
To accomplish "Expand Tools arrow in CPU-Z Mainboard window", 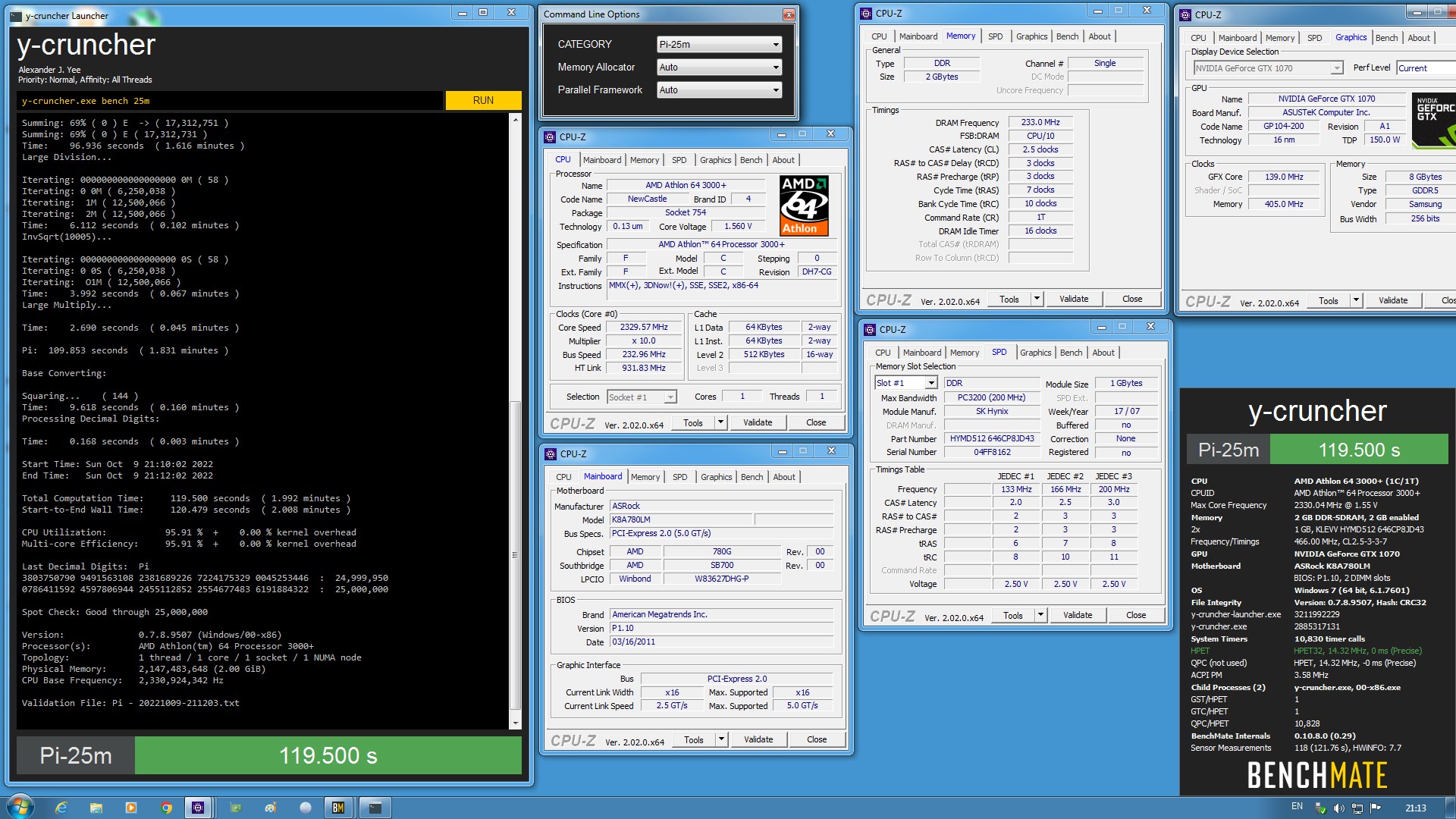I will click(x=722, y=739).
